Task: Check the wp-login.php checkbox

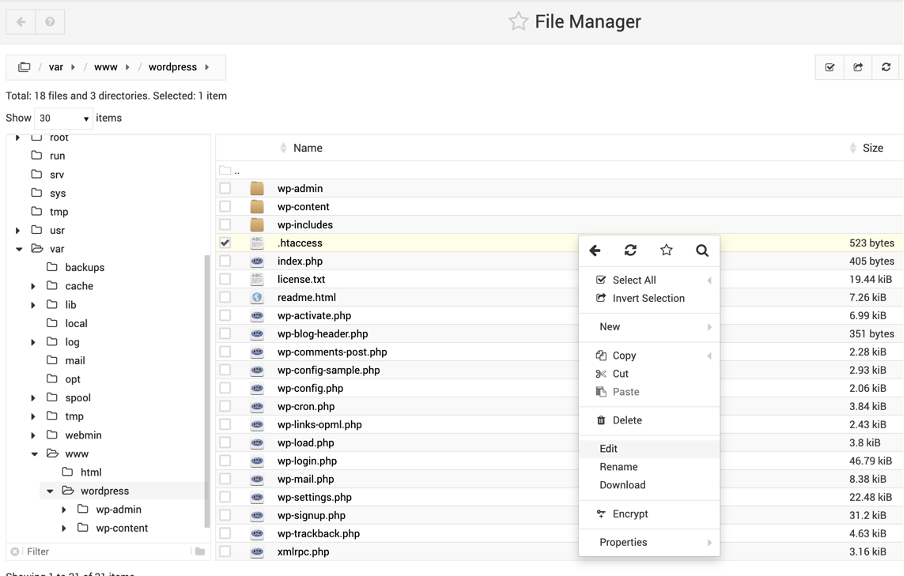Action: click(x=225, y=461)
